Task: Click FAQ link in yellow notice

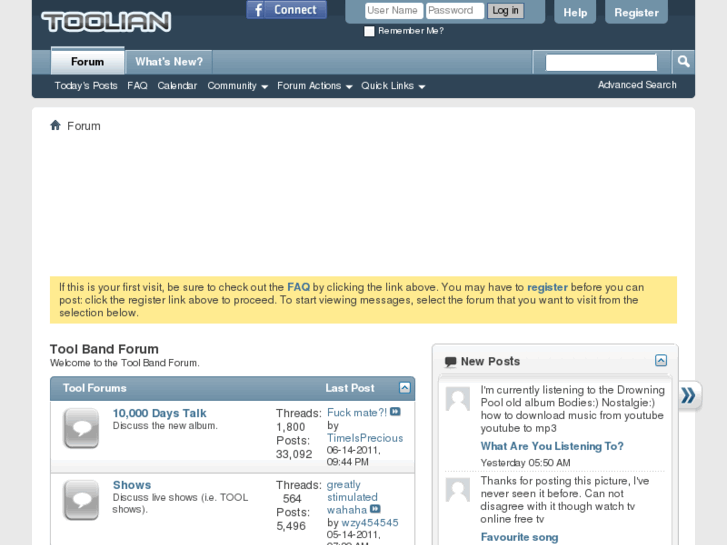Action: (298, 287)
